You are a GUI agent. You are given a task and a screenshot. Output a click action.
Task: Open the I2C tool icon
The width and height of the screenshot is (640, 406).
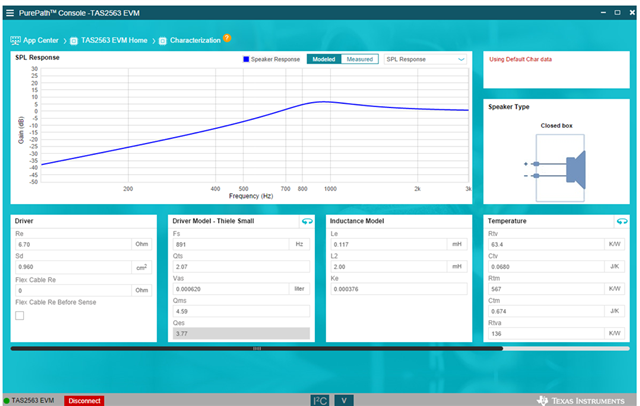point(320,401)
